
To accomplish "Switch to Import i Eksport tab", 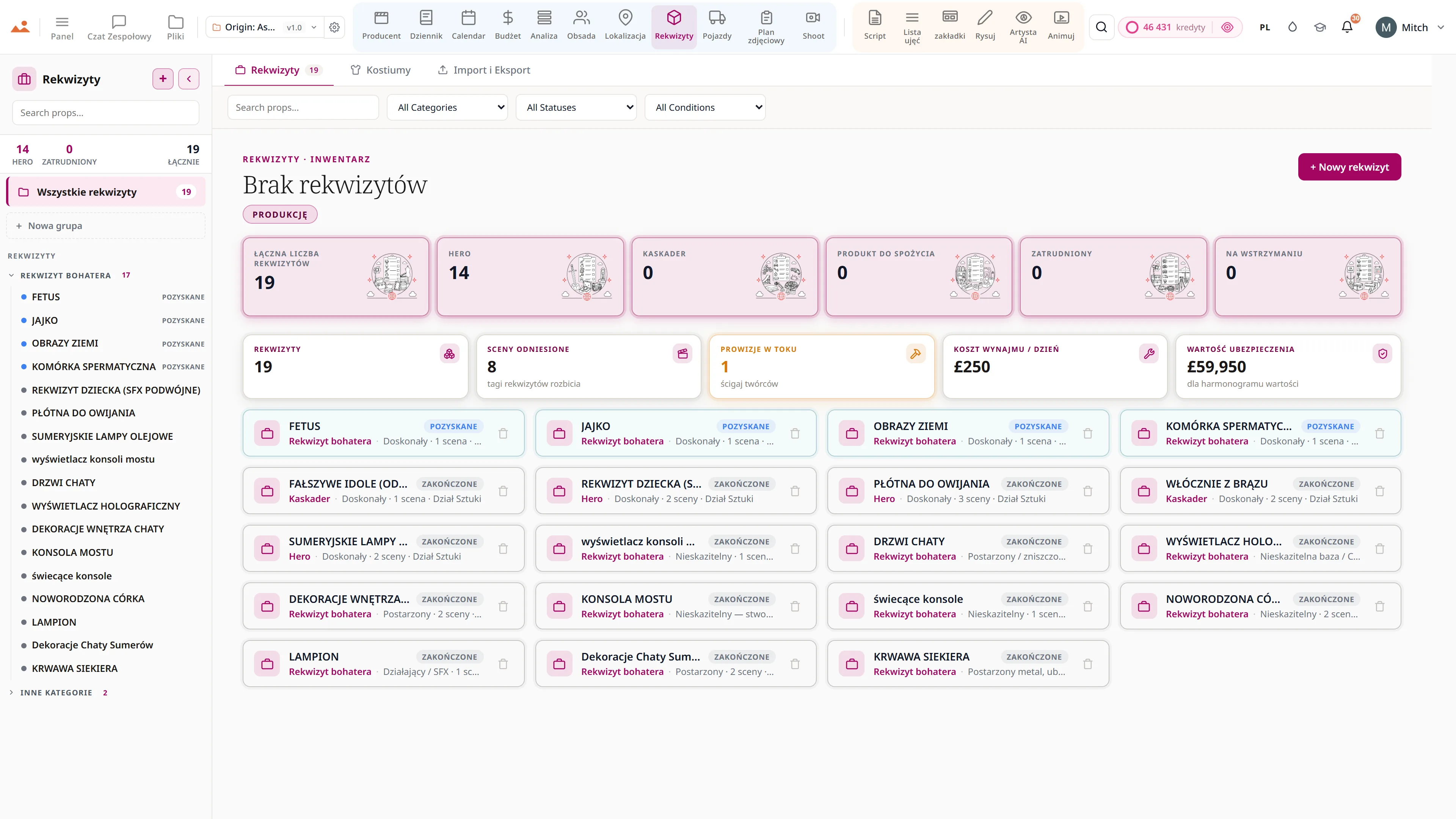I will (x=485, y=70).
